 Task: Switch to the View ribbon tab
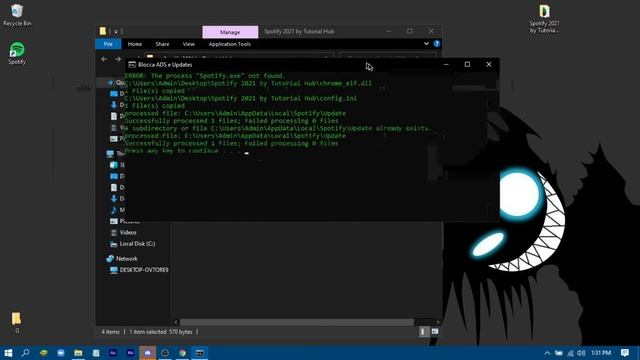tap(188, 44)
